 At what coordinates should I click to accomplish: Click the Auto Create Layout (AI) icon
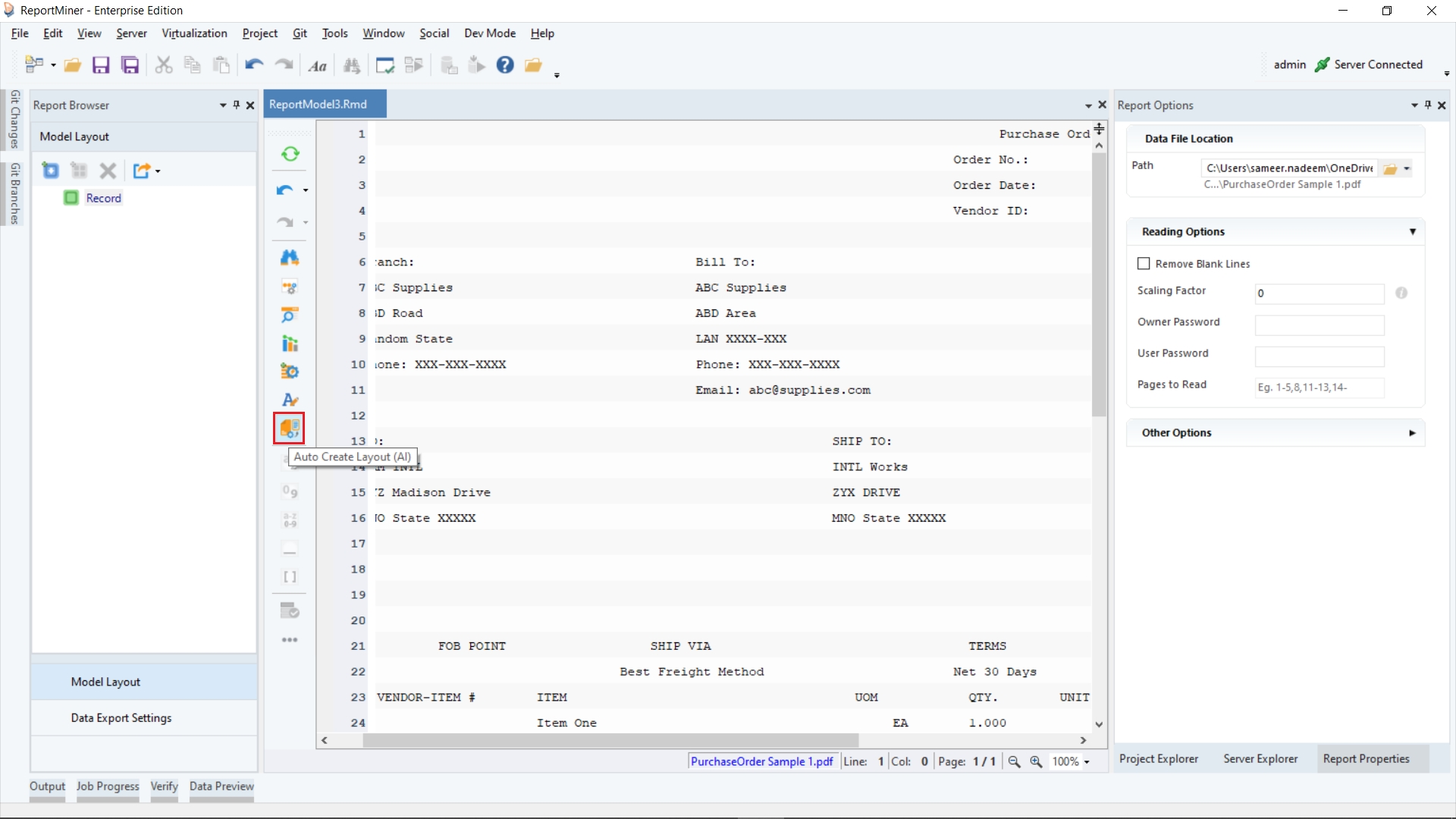tap(289, 428)
